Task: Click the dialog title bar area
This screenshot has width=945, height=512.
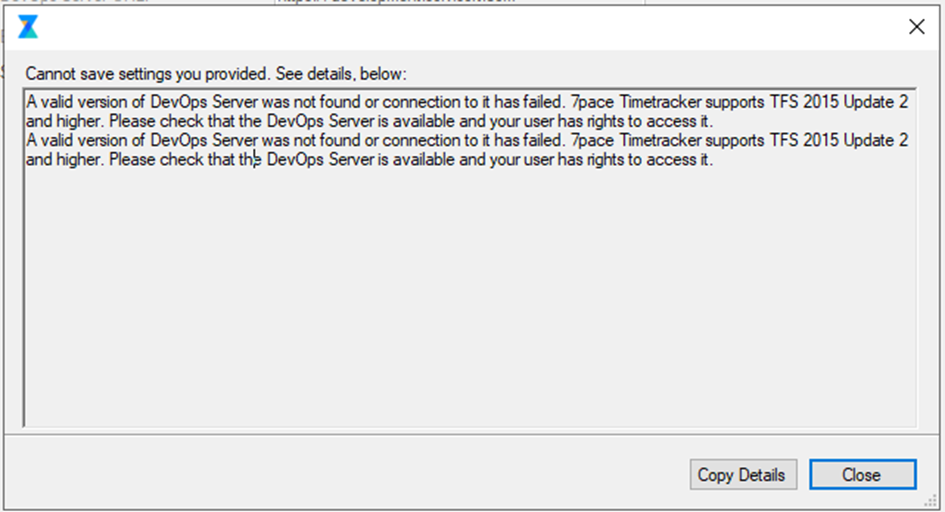Action: pyautogui.click(x=470, y=27)
